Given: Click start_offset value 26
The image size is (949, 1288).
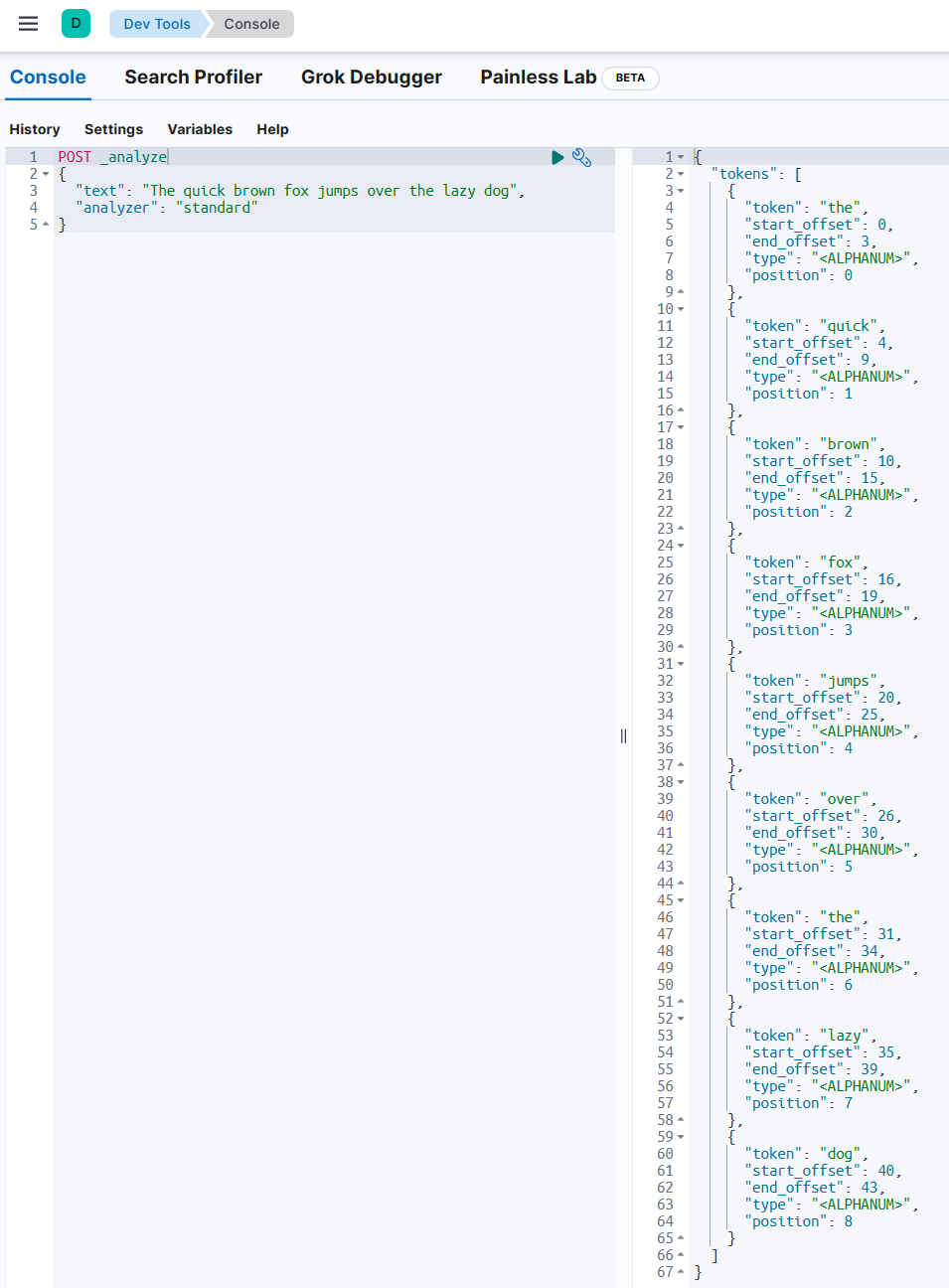Looking at the screenshot, I should pyautogui.click(x=885, y=816).
